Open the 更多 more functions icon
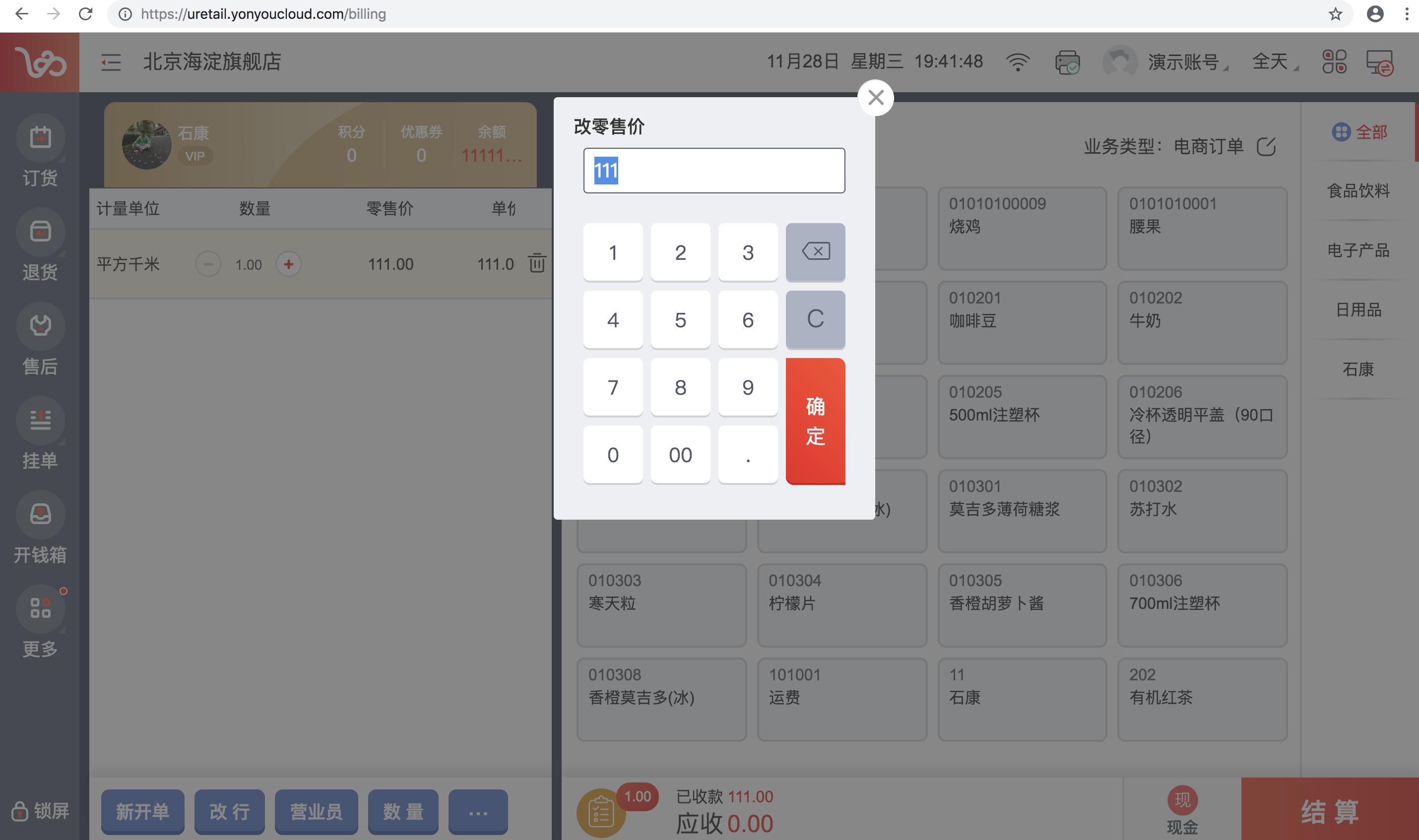1419x840 pixels. (40, 621)
